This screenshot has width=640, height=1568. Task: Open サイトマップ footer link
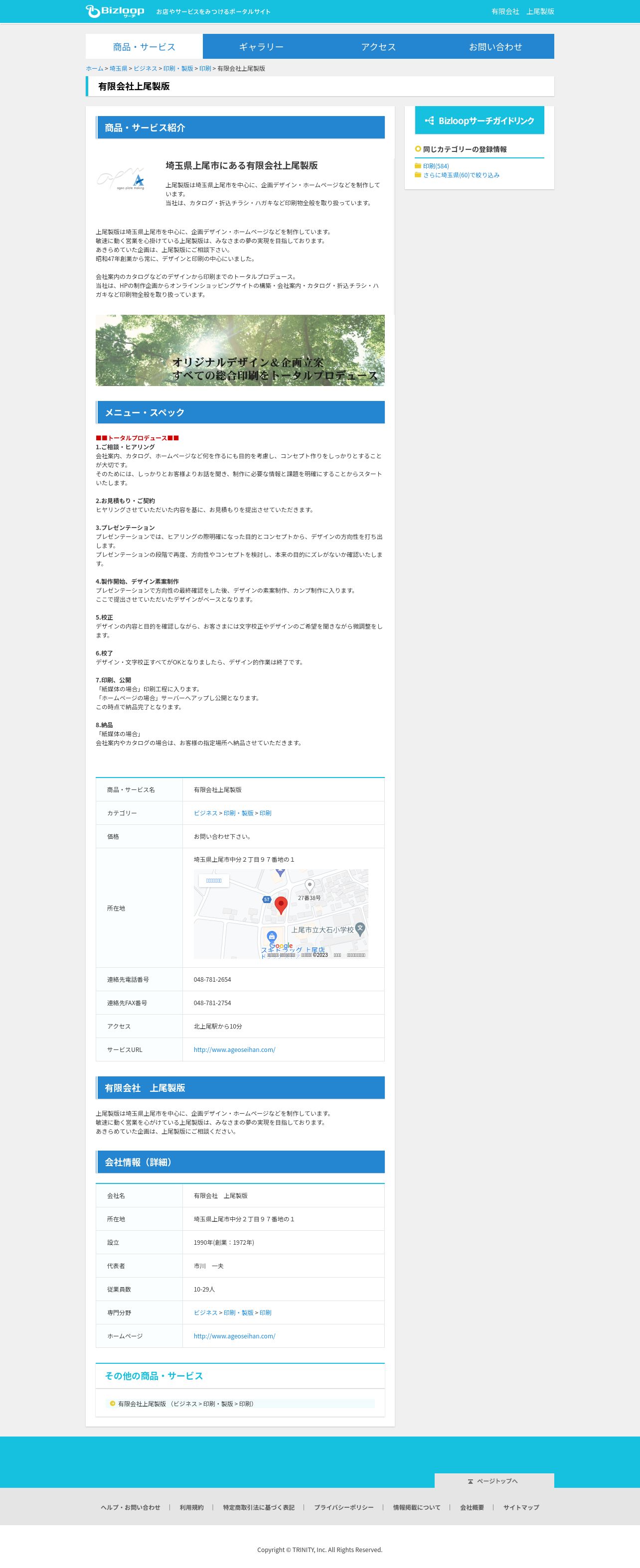pos(521,1507)
